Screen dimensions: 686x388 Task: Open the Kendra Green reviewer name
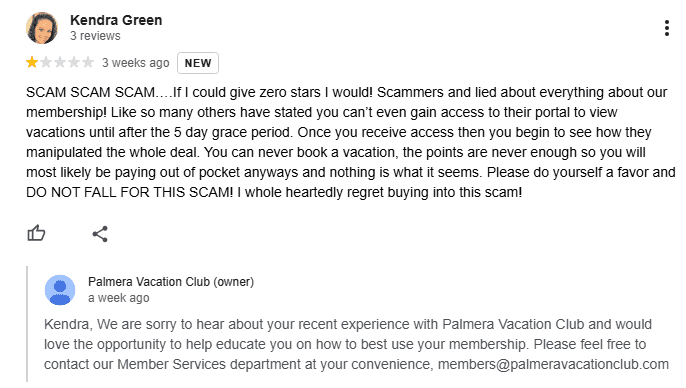[116, 20]
